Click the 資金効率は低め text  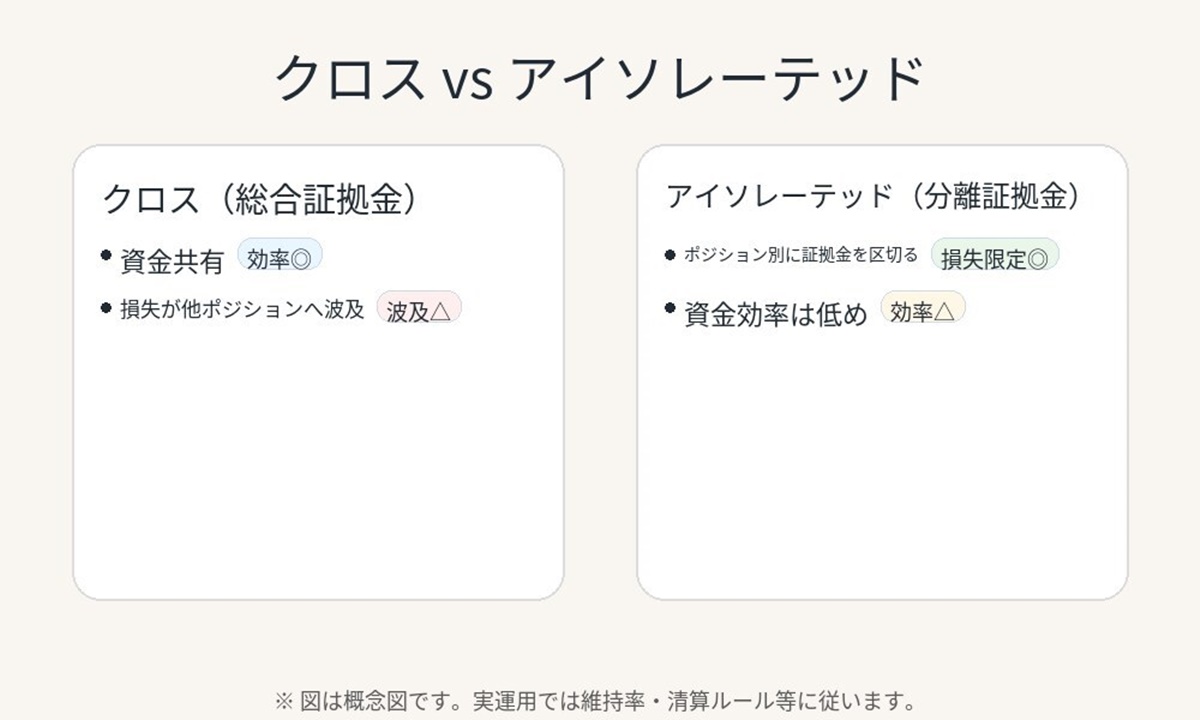click(x=776, y=315)
